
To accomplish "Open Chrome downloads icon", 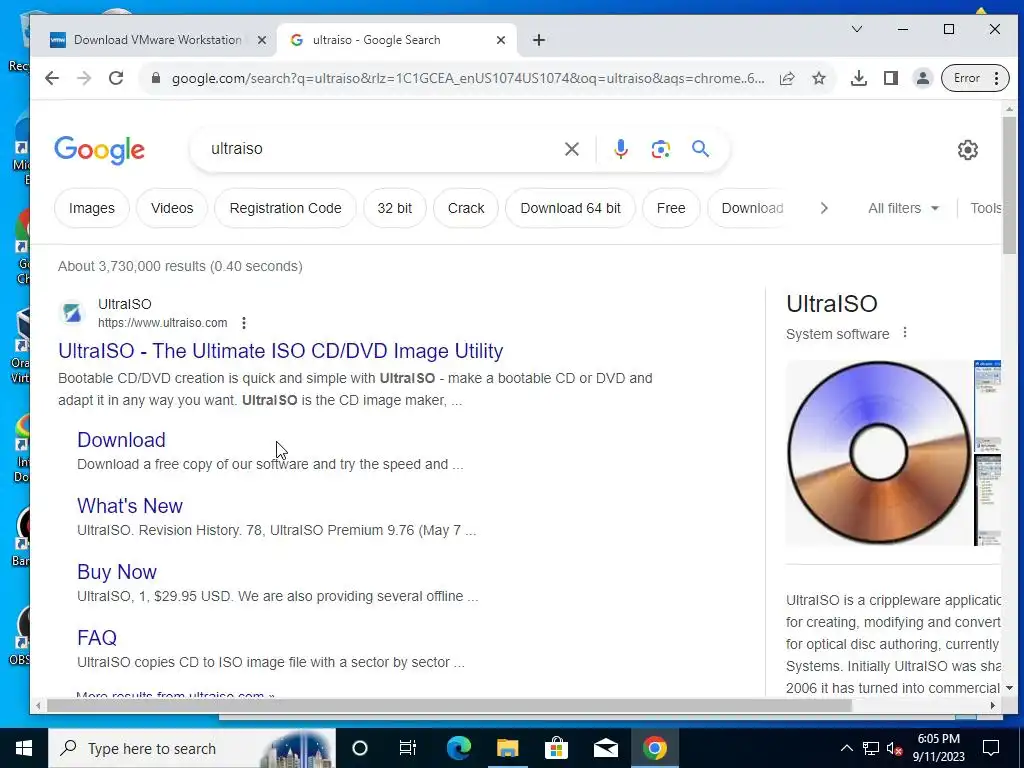I will tap(859, 78).
